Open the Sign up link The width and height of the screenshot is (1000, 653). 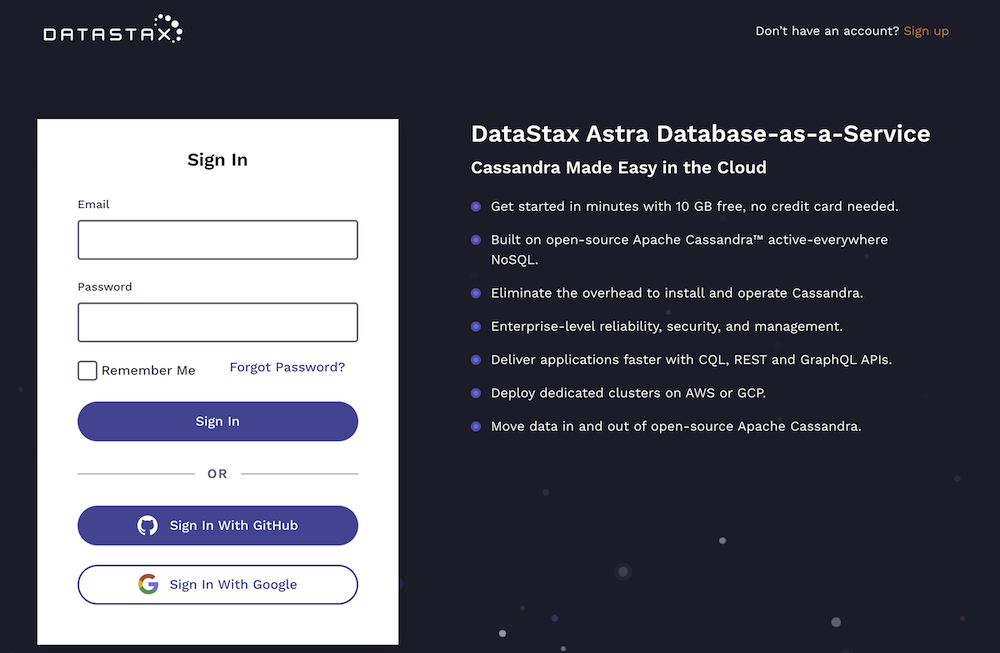pyautogui.click(x=926, y=31)
